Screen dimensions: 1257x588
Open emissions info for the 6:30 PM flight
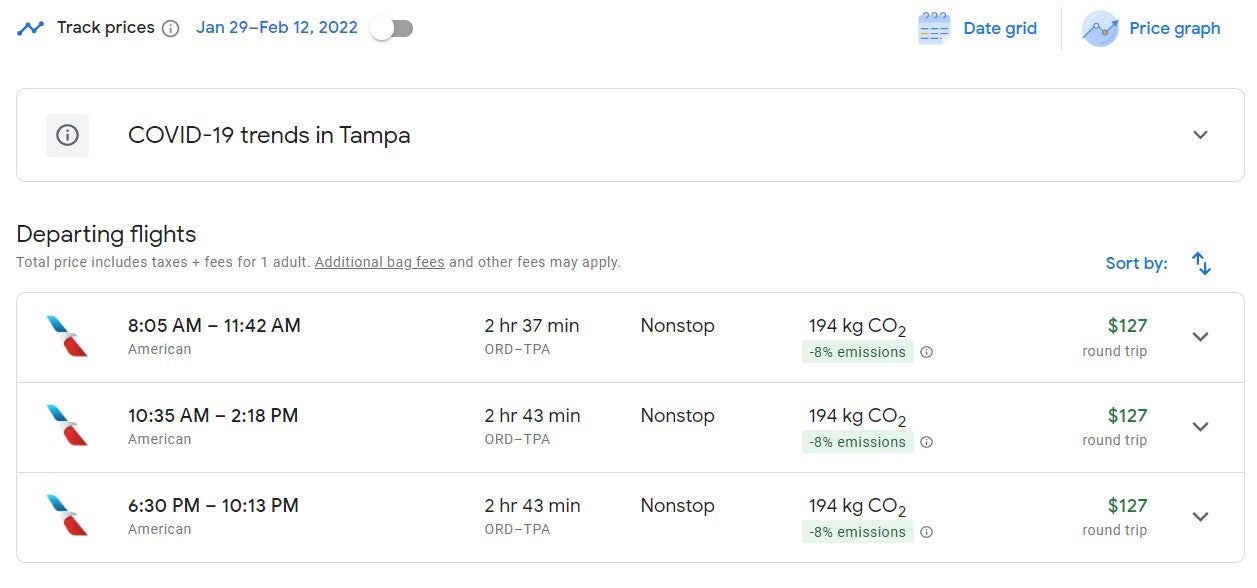[x=927, y=532]
